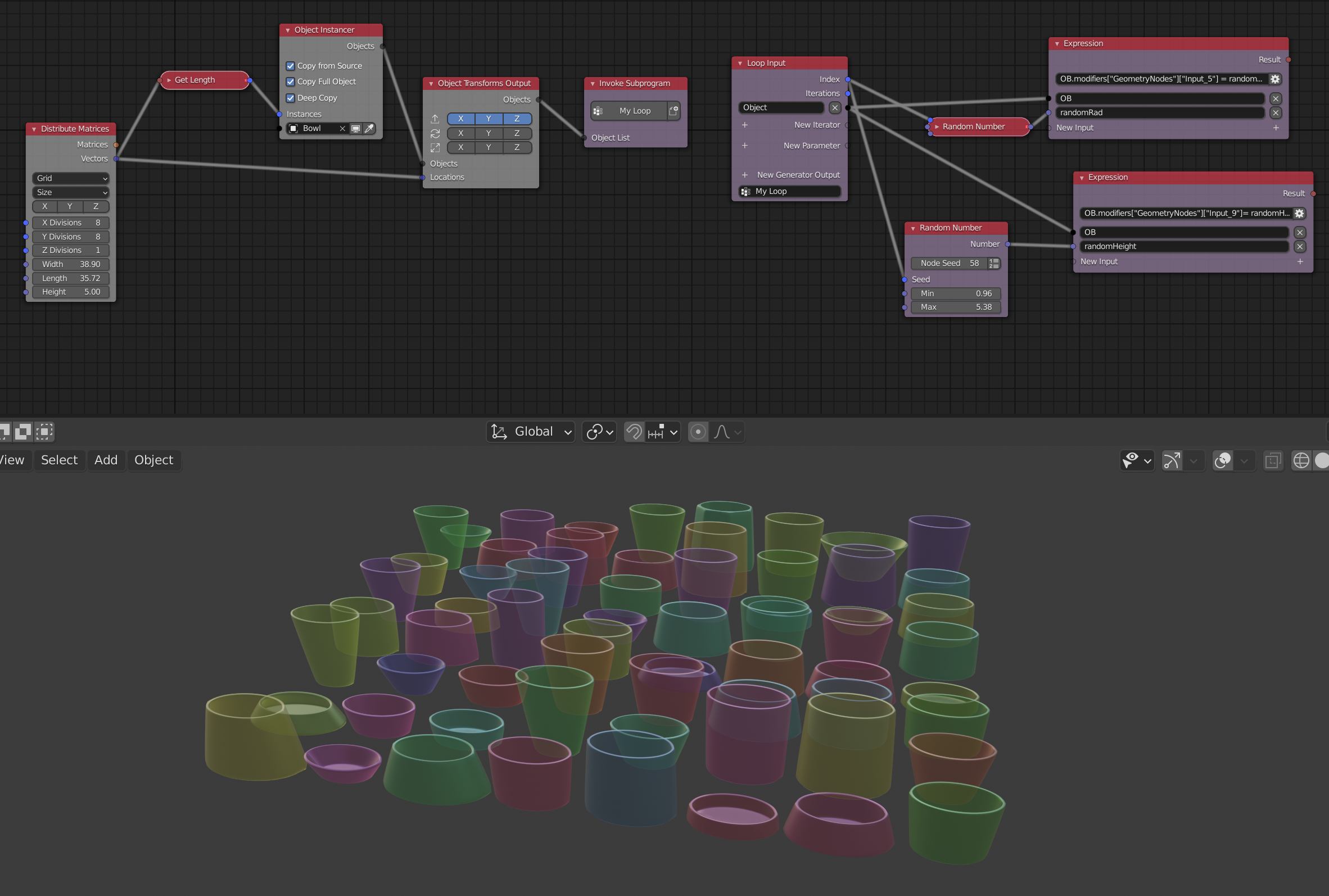This screenshot has height=896, width=1329.
Task: Uncheck Copy Full Object
Action: pos(290,82)
